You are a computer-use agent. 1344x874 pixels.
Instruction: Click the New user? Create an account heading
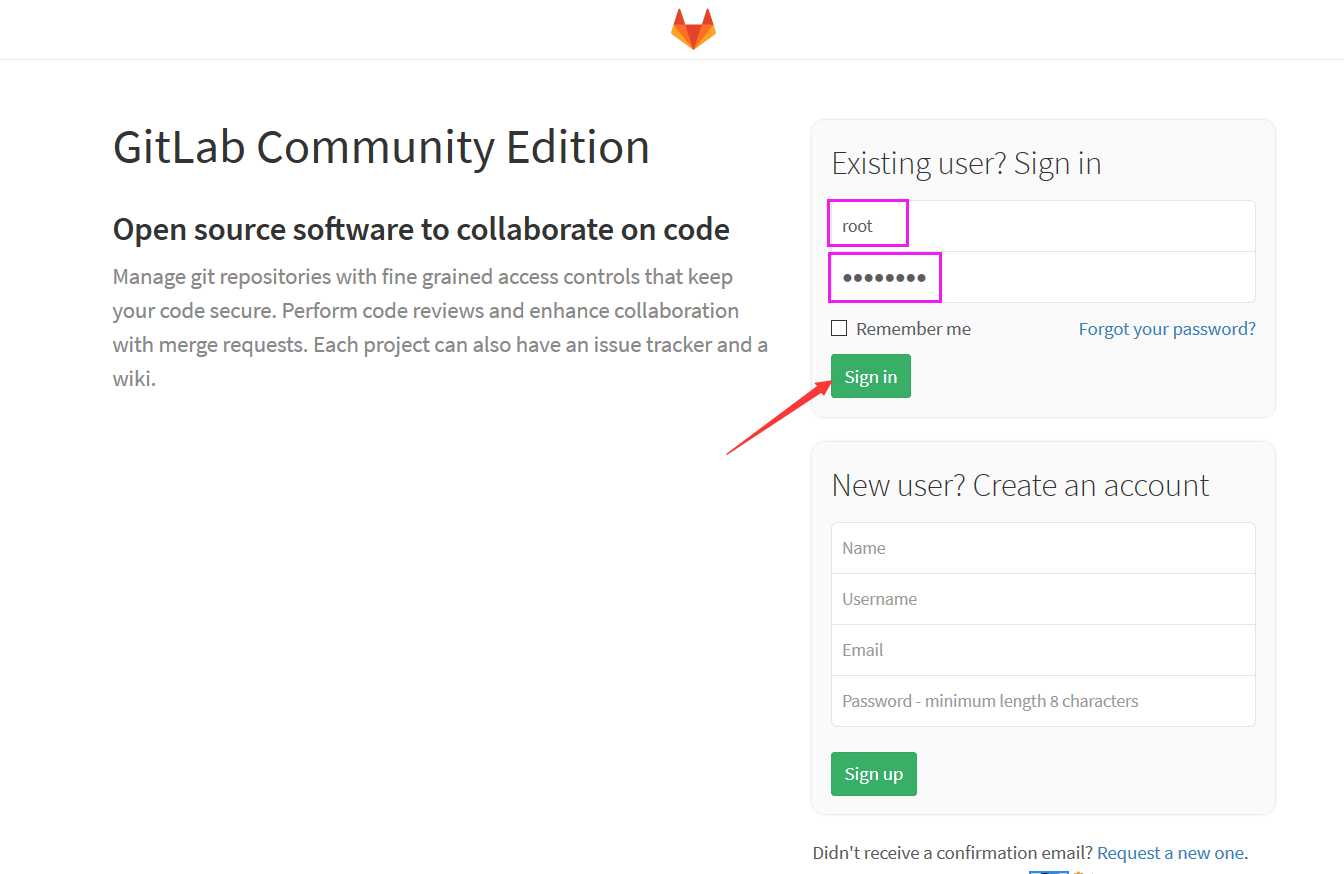[x=1020, y=485]
